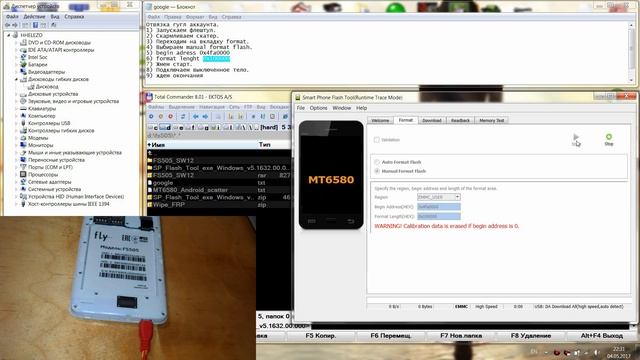Open Device Manager Действие menu
Image resolution: width=640 pixels, height=360 pixels.
click(34, 17)
